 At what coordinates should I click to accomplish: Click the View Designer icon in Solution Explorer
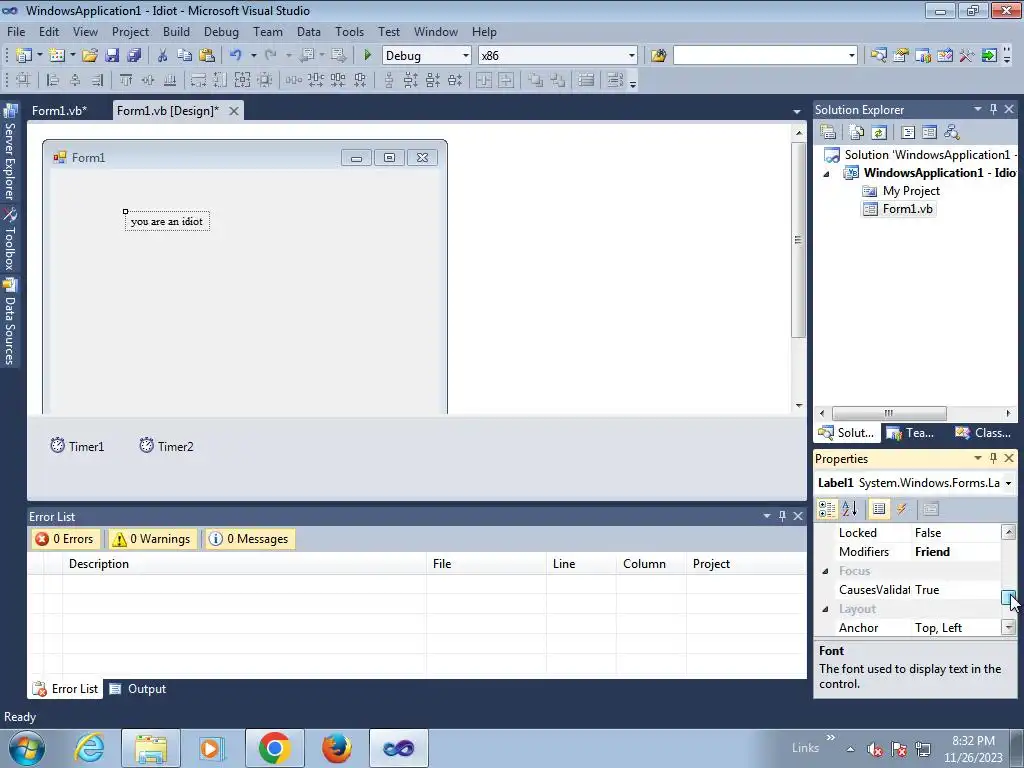point(929,132)
